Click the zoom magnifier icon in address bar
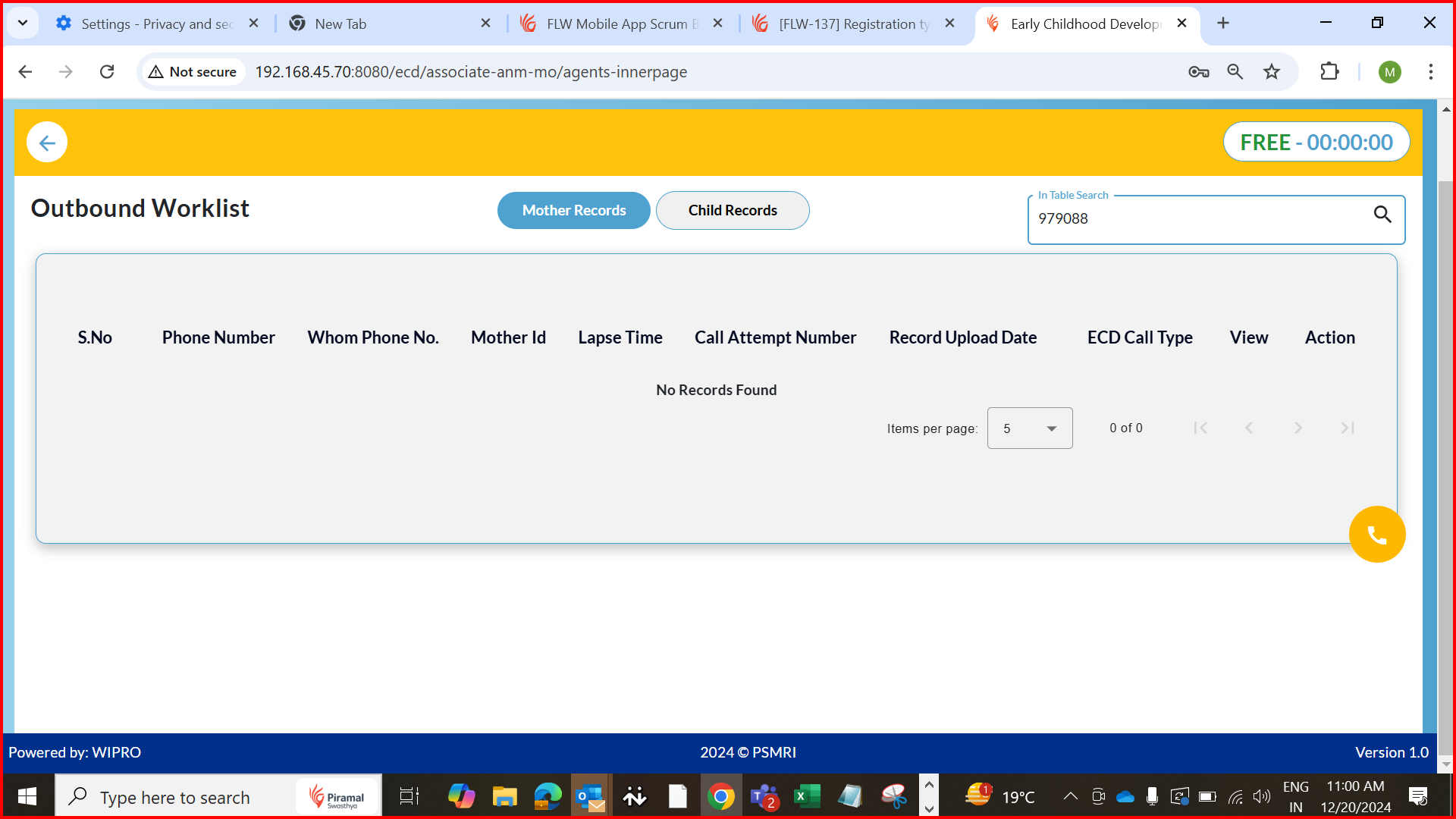This screenshot has height=819, width=1456. coord(1235,72)
